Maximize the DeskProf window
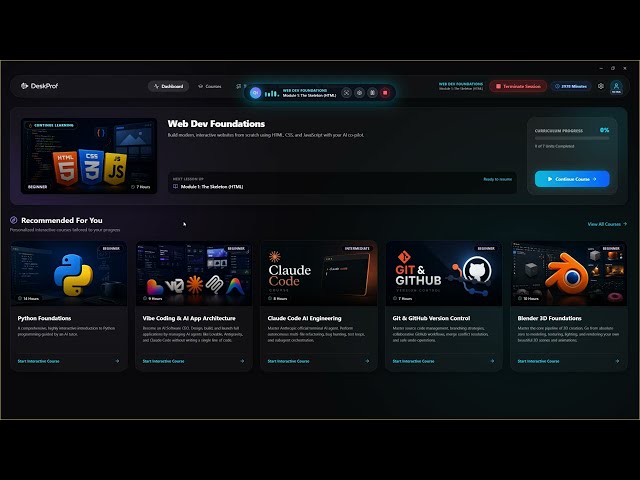Image resolution: width=640 pixels, height=480 pixels. (x=613, y=68)
